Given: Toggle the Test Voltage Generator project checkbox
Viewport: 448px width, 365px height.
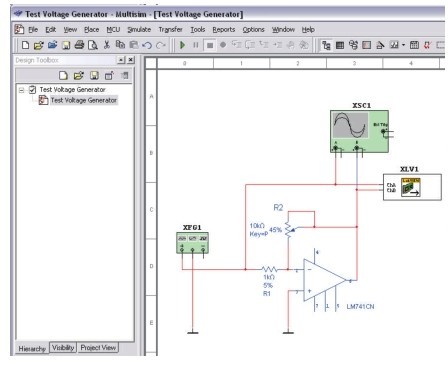Looking at the screenshot, I should 32,90.
